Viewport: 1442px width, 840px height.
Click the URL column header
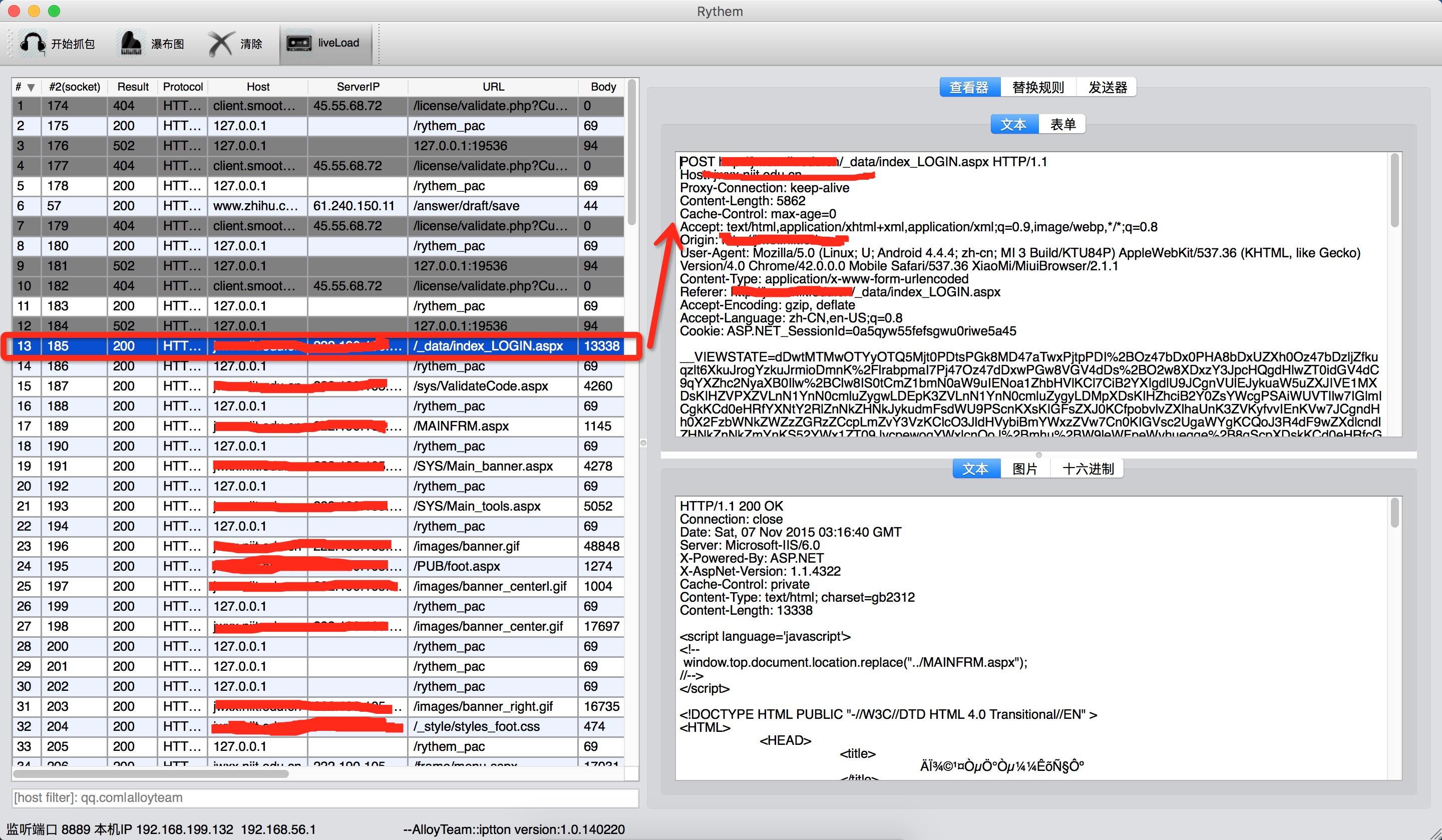pyautogui.click(x=493, y=87)
